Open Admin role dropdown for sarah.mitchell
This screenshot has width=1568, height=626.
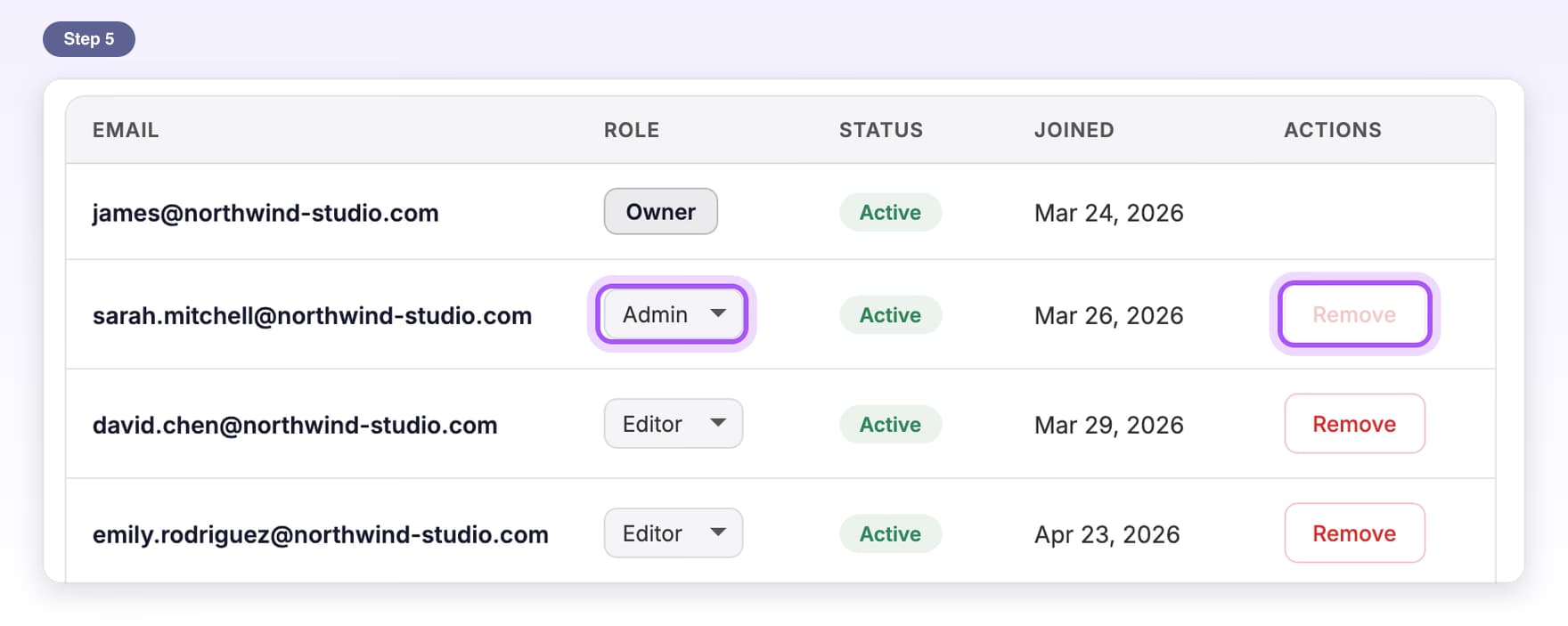673,314
